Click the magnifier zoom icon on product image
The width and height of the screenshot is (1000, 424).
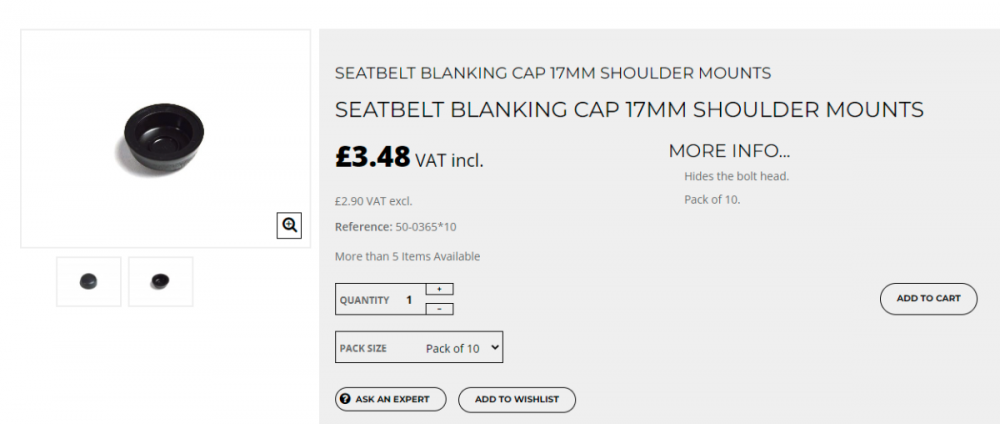pyautogui.click(x=290, y=226)
